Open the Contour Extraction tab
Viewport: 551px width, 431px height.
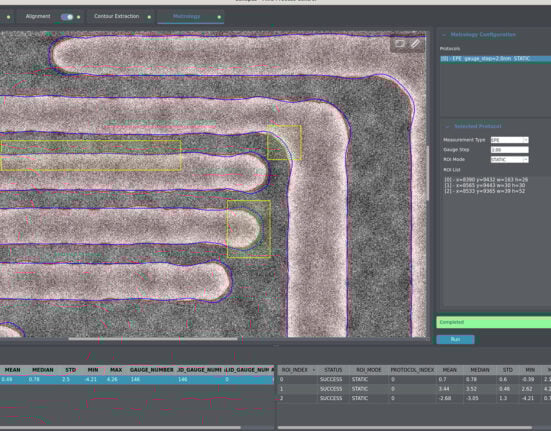[117, 16]
